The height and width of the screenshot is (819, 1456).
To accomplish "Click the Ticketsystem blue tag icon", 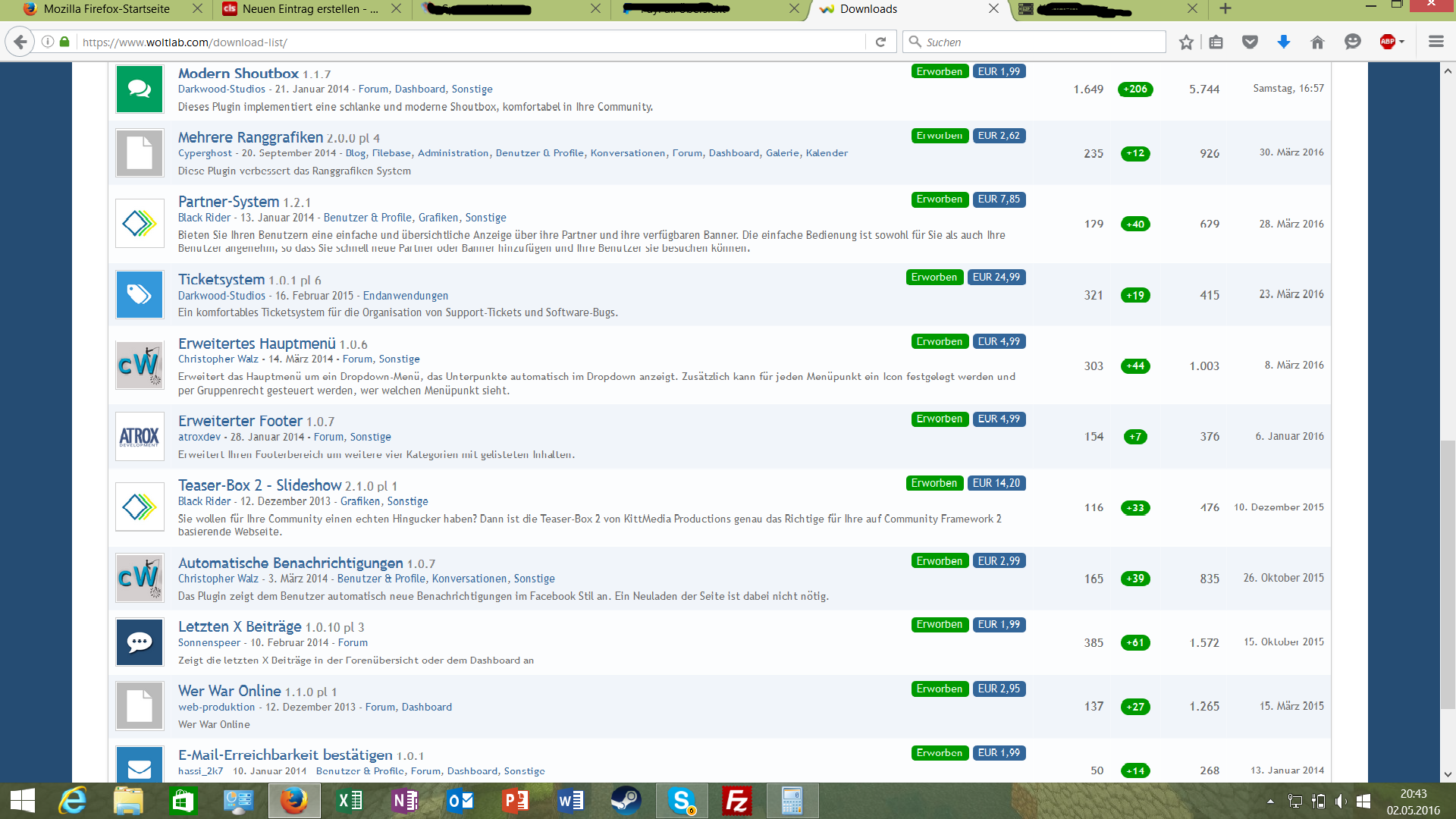I will pyautogui.click(x=140, y=294).
